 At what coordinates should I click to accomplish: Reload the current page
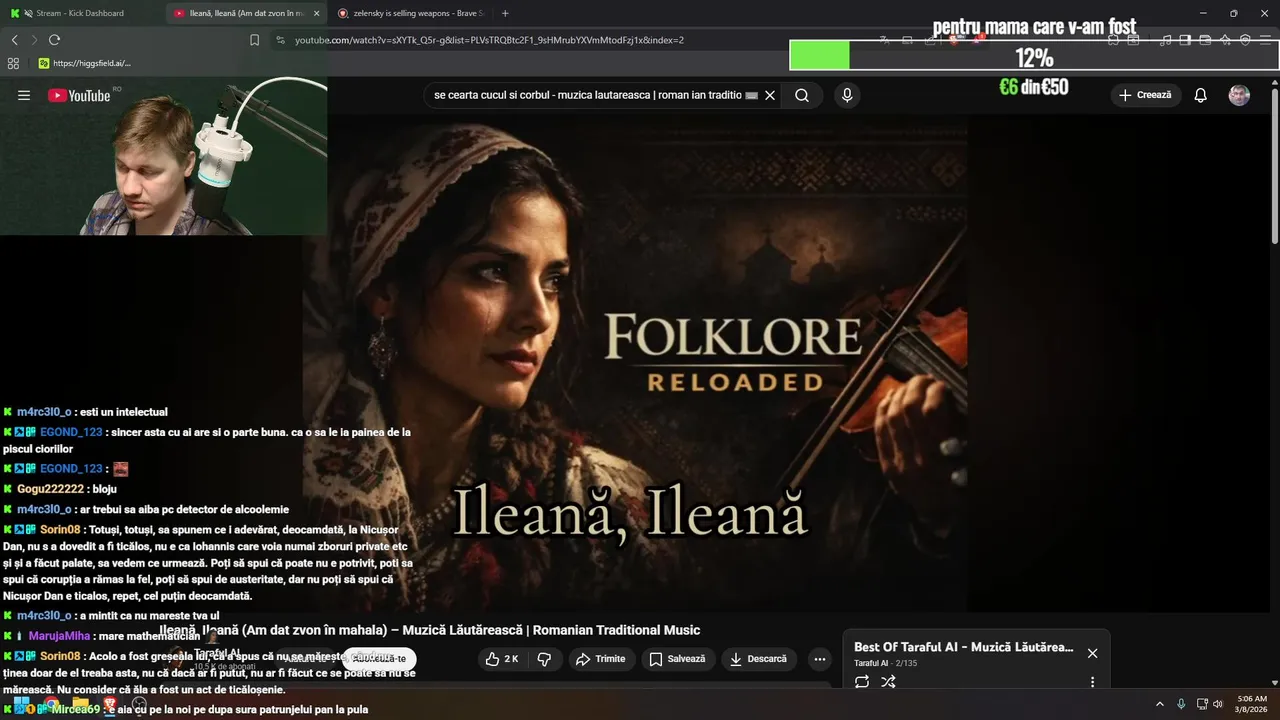[54, 40]
